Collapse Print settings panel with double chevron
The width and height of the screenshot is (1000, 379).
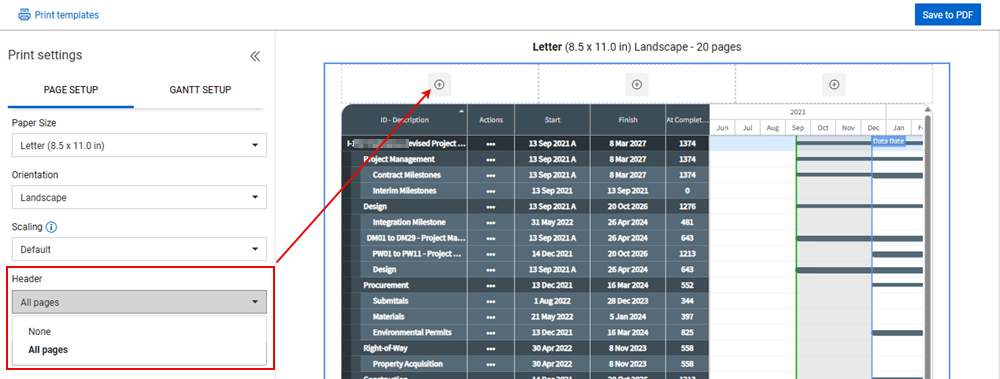coord(255,56)
